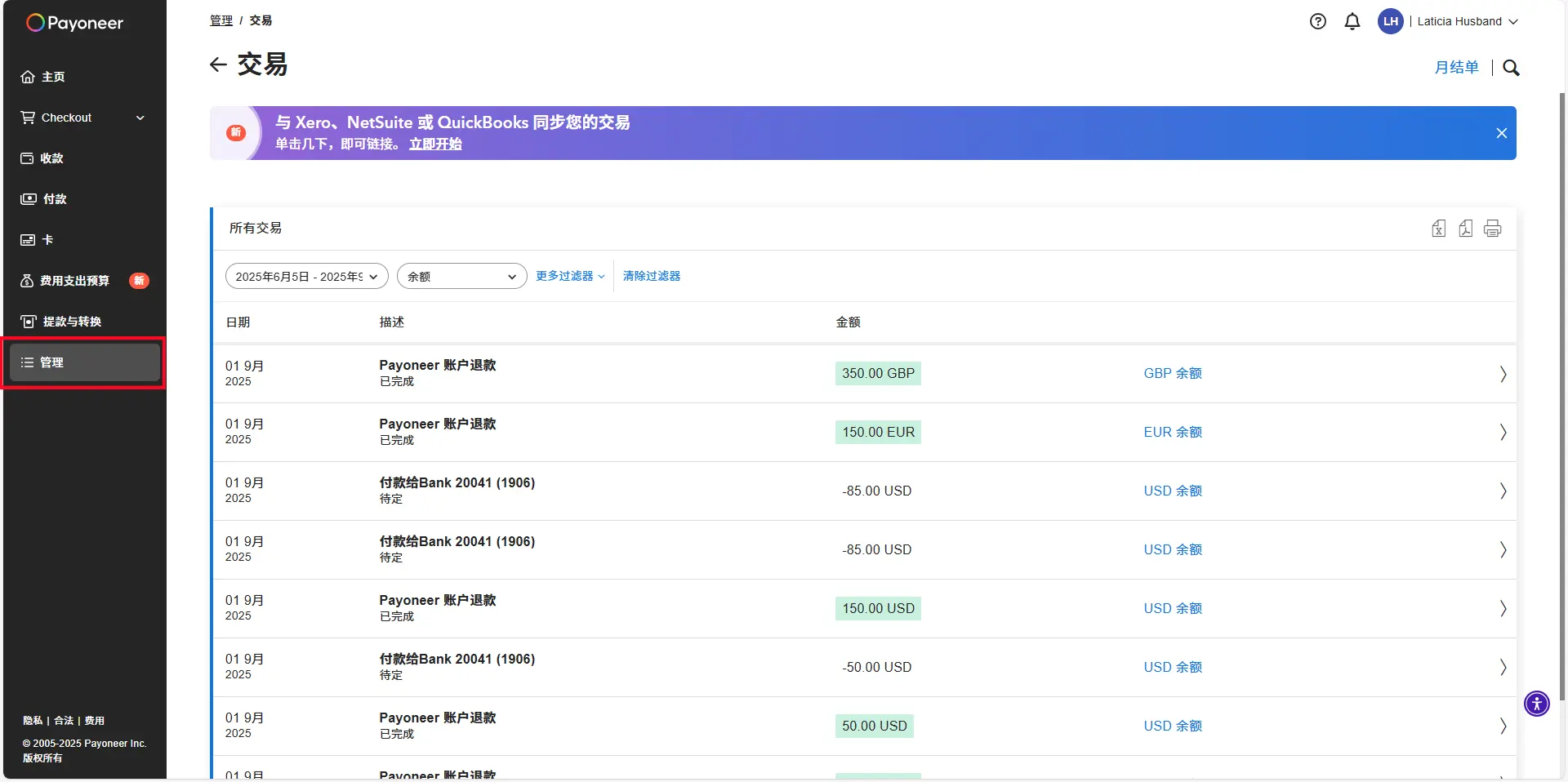Click the 日期 column header
Image resolution: width=1568 pixels, height=782 pixels.
click(238, 322)
